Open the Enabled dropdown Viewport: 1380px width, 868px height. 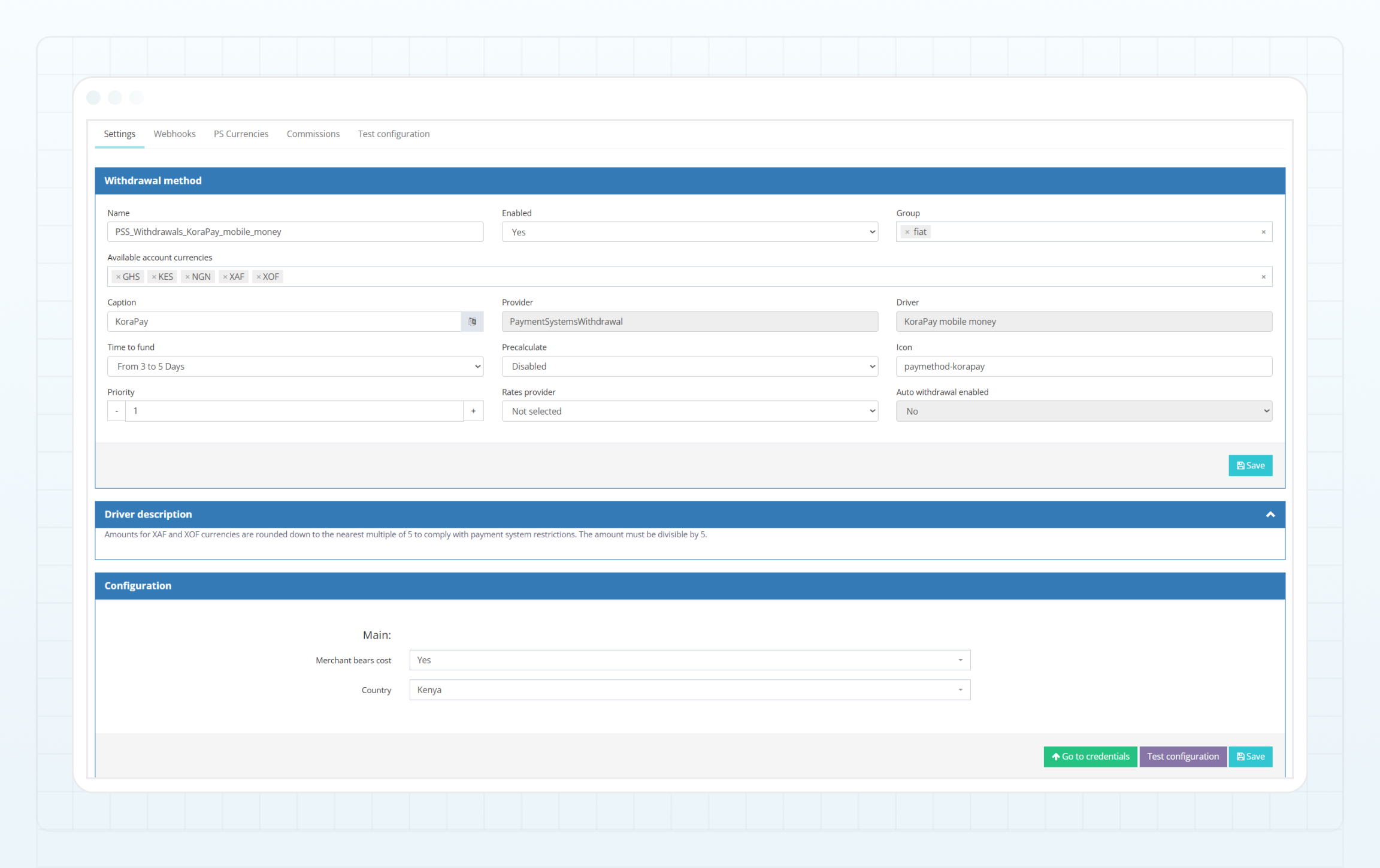[689, 232]
